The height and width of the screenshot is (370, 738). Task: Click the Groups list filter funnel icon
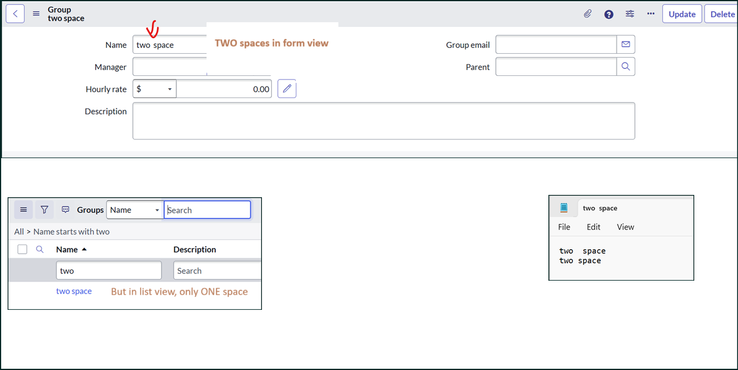point(44,209)
